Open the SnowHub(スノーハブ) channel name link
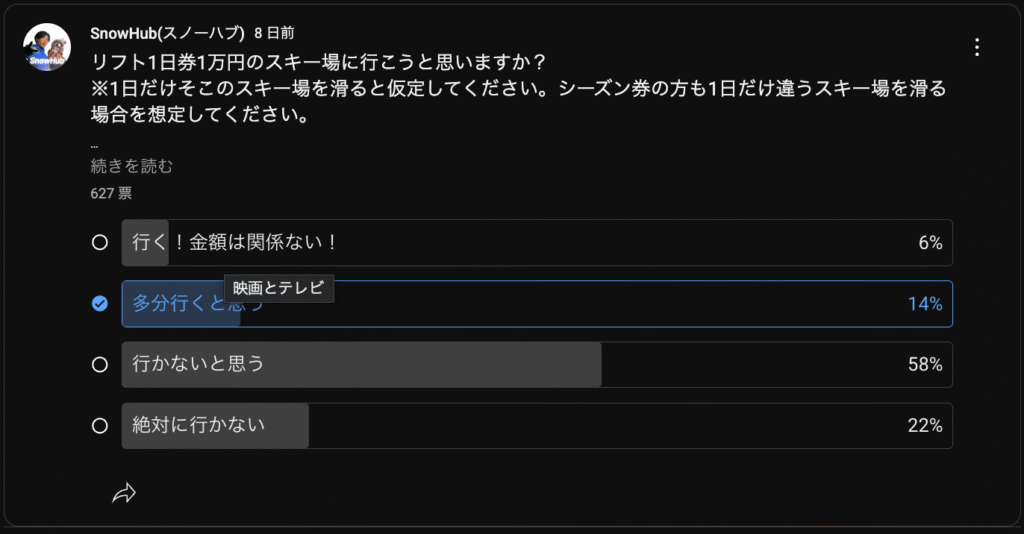Viewport: 1024px width, 534px height. click(167, 34)
